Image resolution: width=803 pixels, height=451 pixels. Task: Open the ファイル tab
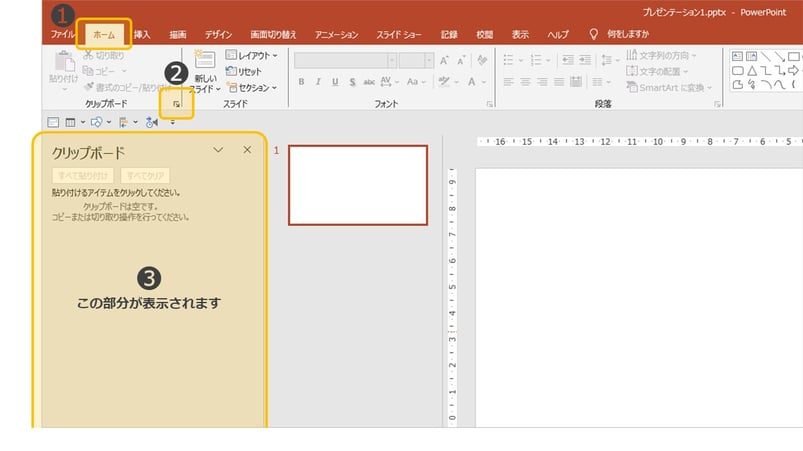[62, 34]
